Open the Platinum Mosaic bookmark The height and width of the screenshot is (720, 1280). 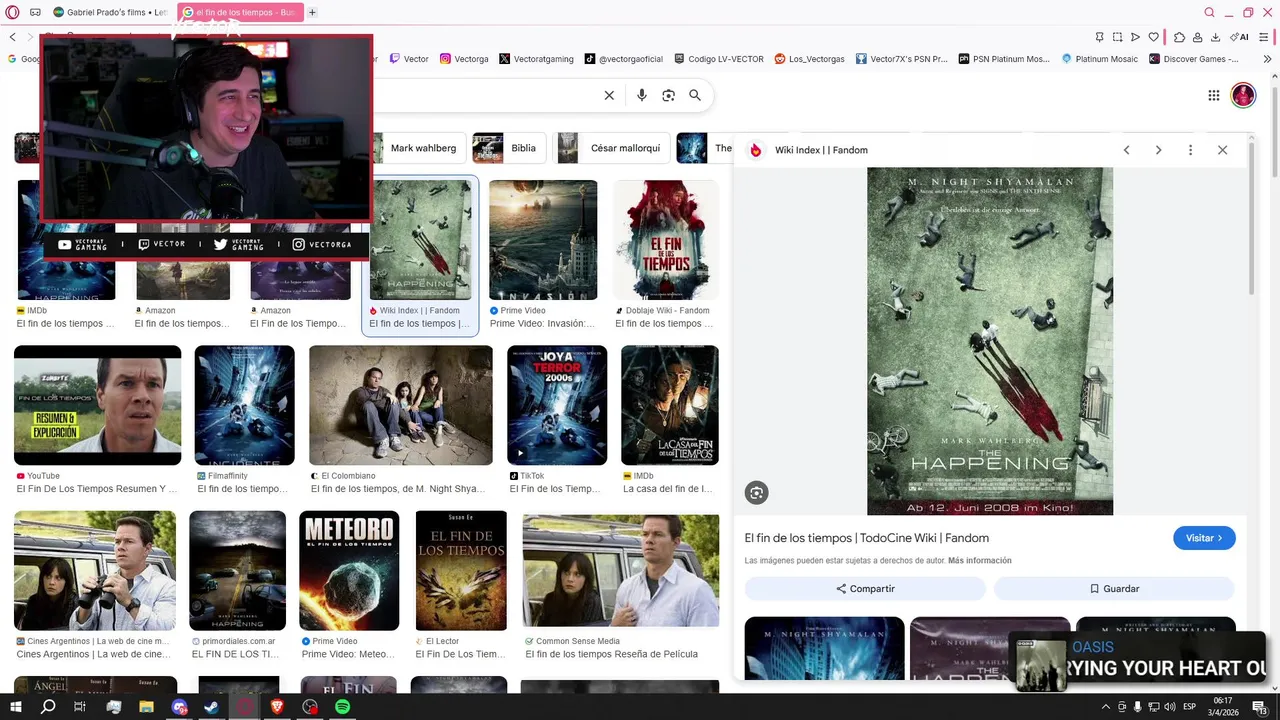pyautogui.click(x=1099, y=59)
